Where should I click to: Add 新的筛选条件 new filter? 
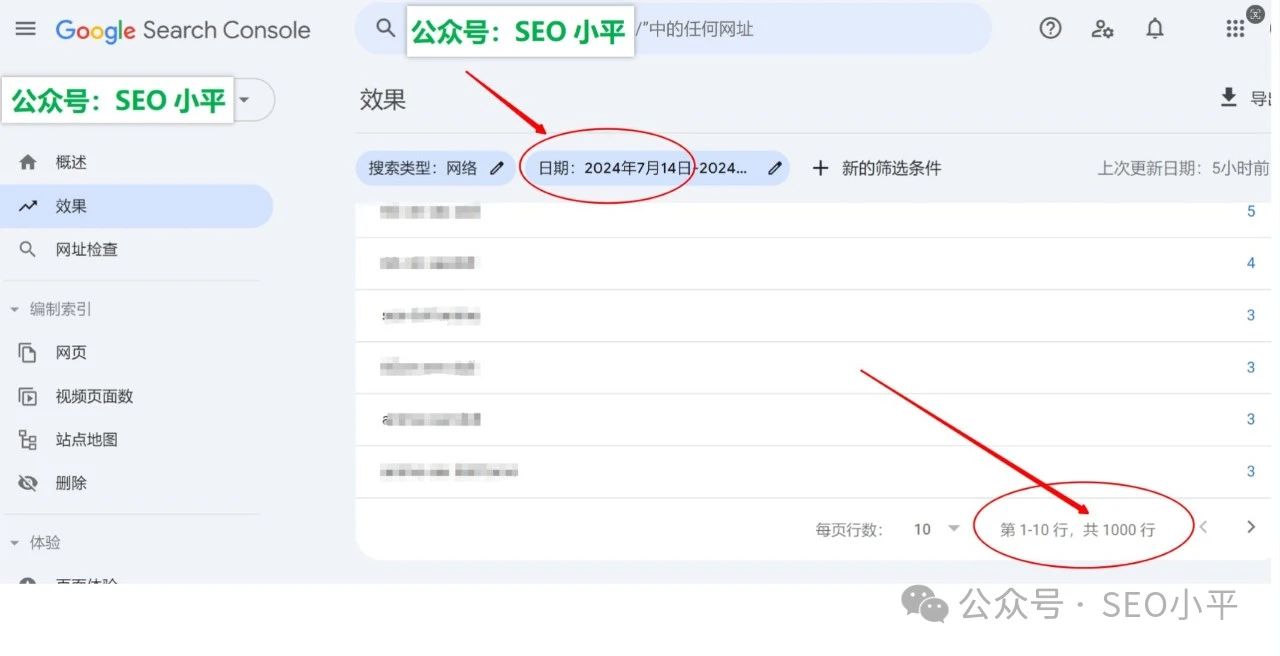[876, 168]
